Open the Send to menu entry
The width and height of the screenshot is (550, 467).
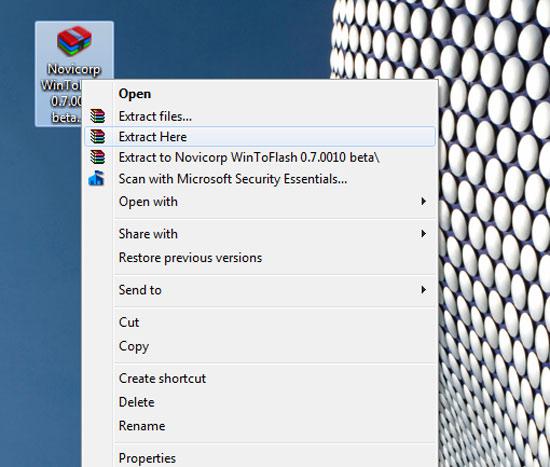click(x=260, y=290)
